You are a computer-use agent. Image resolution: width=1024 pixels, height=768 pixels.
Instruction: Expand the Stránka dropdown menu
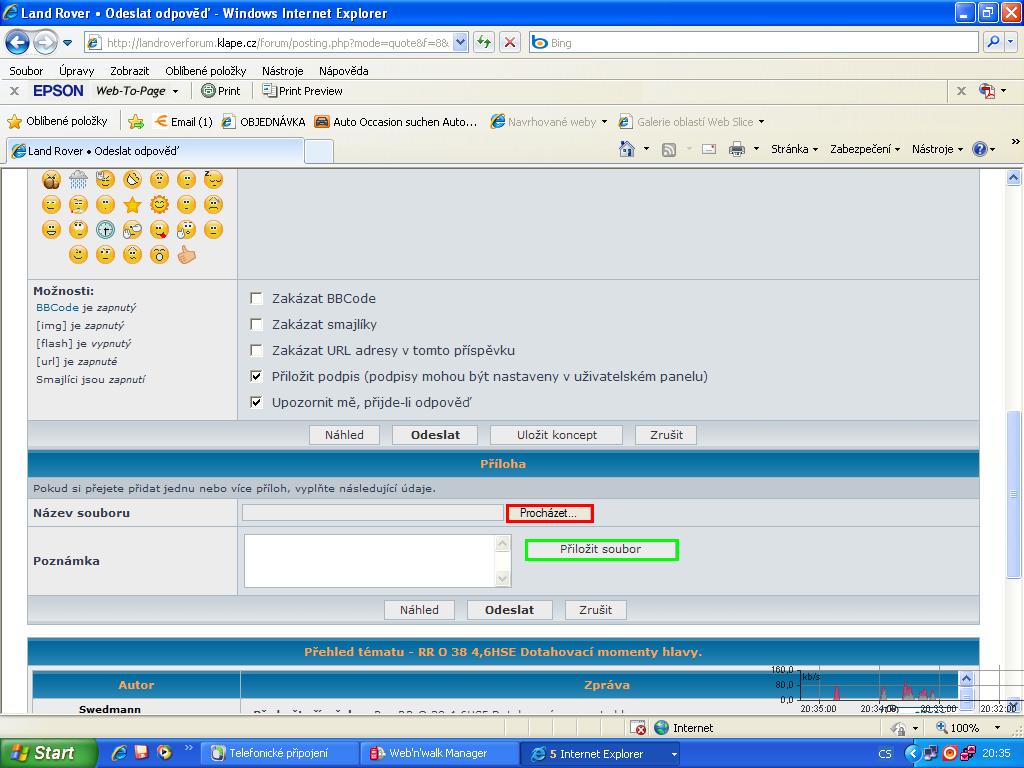794,149
